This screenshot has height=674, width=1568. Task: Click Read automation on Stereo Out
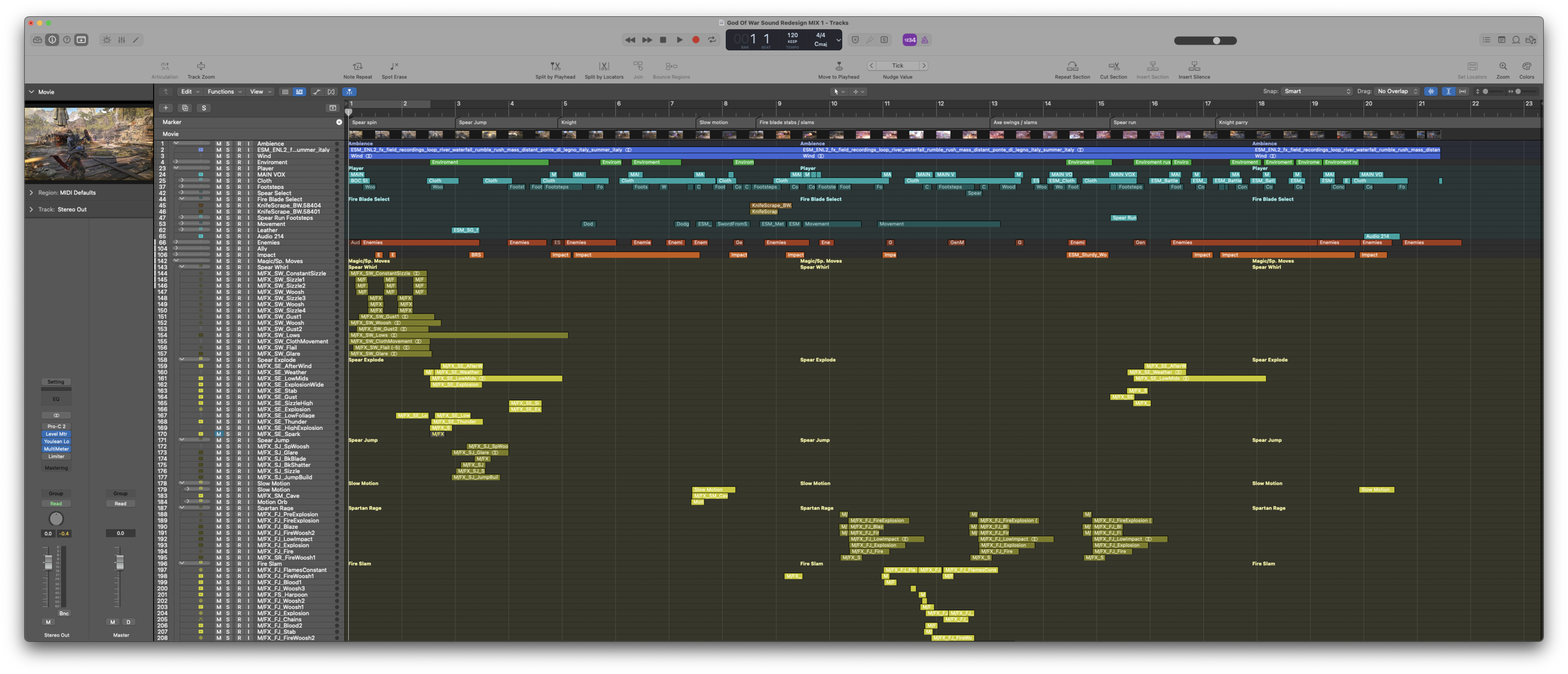(56, 503)
